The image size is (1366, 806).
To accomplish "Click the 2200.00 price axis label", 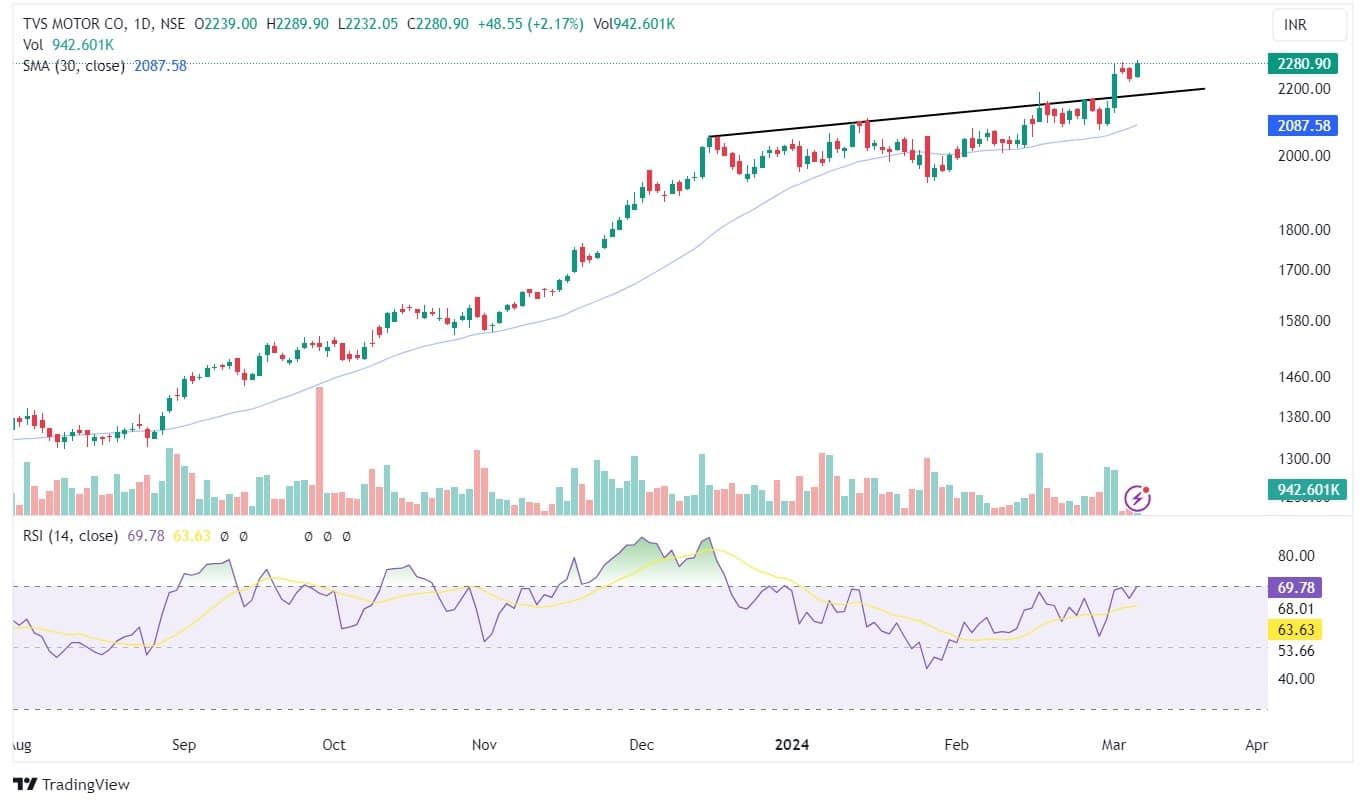I will (1304, 89).
